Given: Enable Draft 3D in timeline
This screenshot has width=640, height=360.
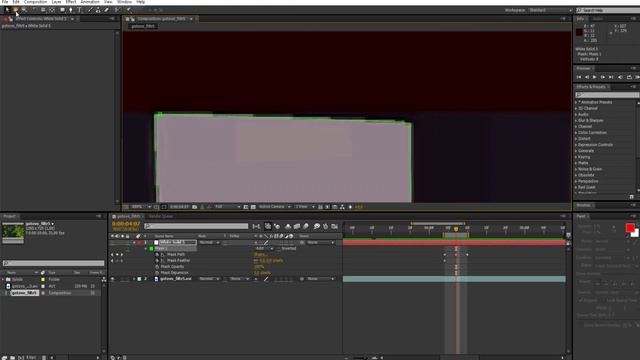Looking at the screenshot, I should (277, 226).
